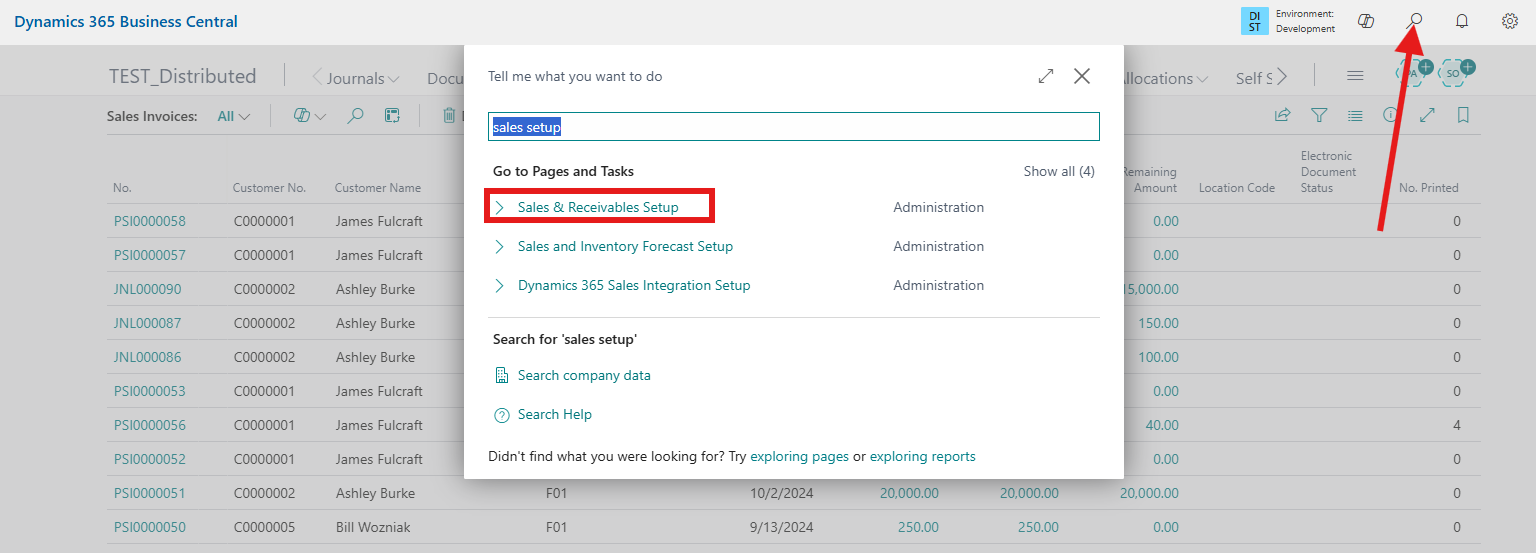Click the Tell Me search input field
This screenshot has width=1536, height=553.
point(794,127)
